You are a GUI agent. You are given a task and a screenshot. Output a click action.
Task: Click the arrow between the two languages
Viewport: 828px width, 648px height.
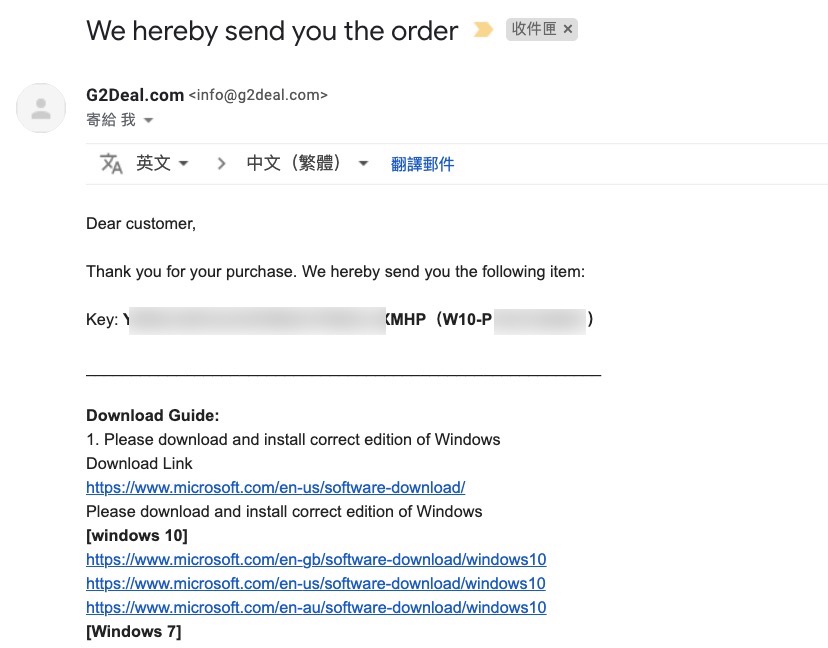[221, 164]
